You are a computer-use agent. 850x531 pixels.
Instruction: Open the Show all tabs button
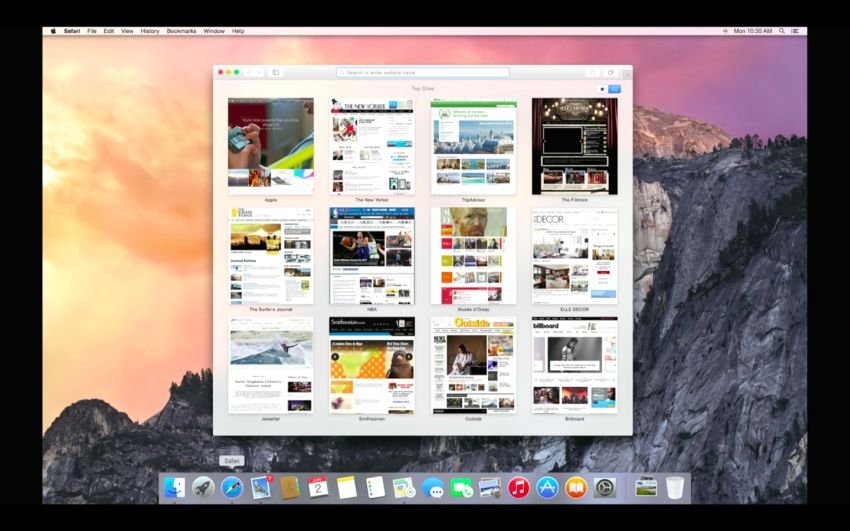click(610, 72)
